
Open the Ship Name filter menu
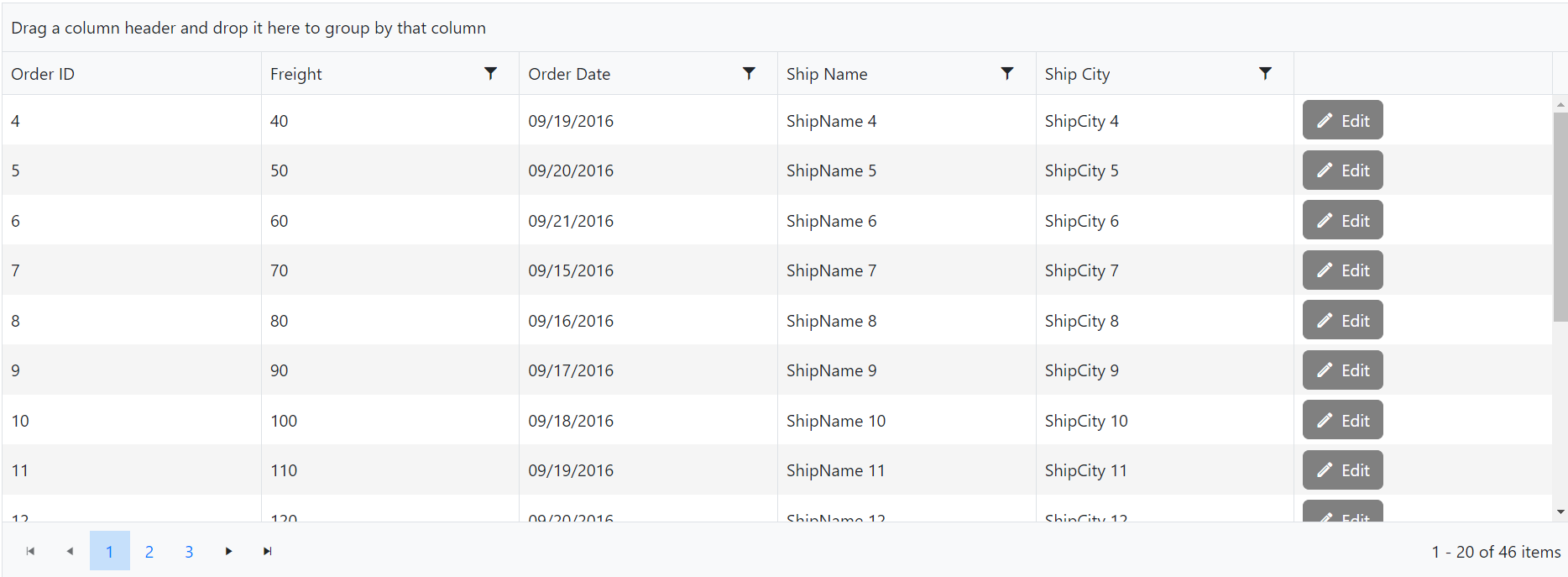[1007, 74]
